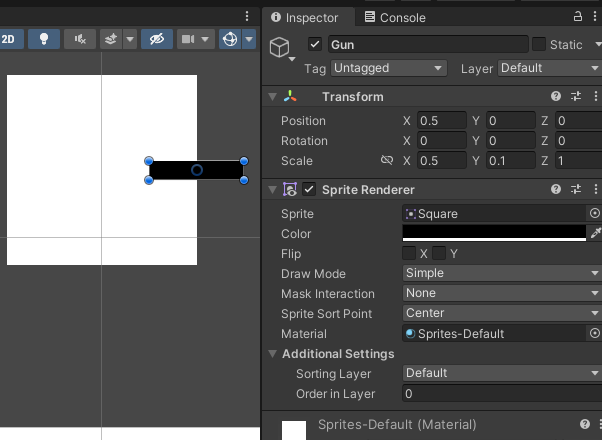Open the Draw Mode dropdown
602x440 pixels.
500,273
